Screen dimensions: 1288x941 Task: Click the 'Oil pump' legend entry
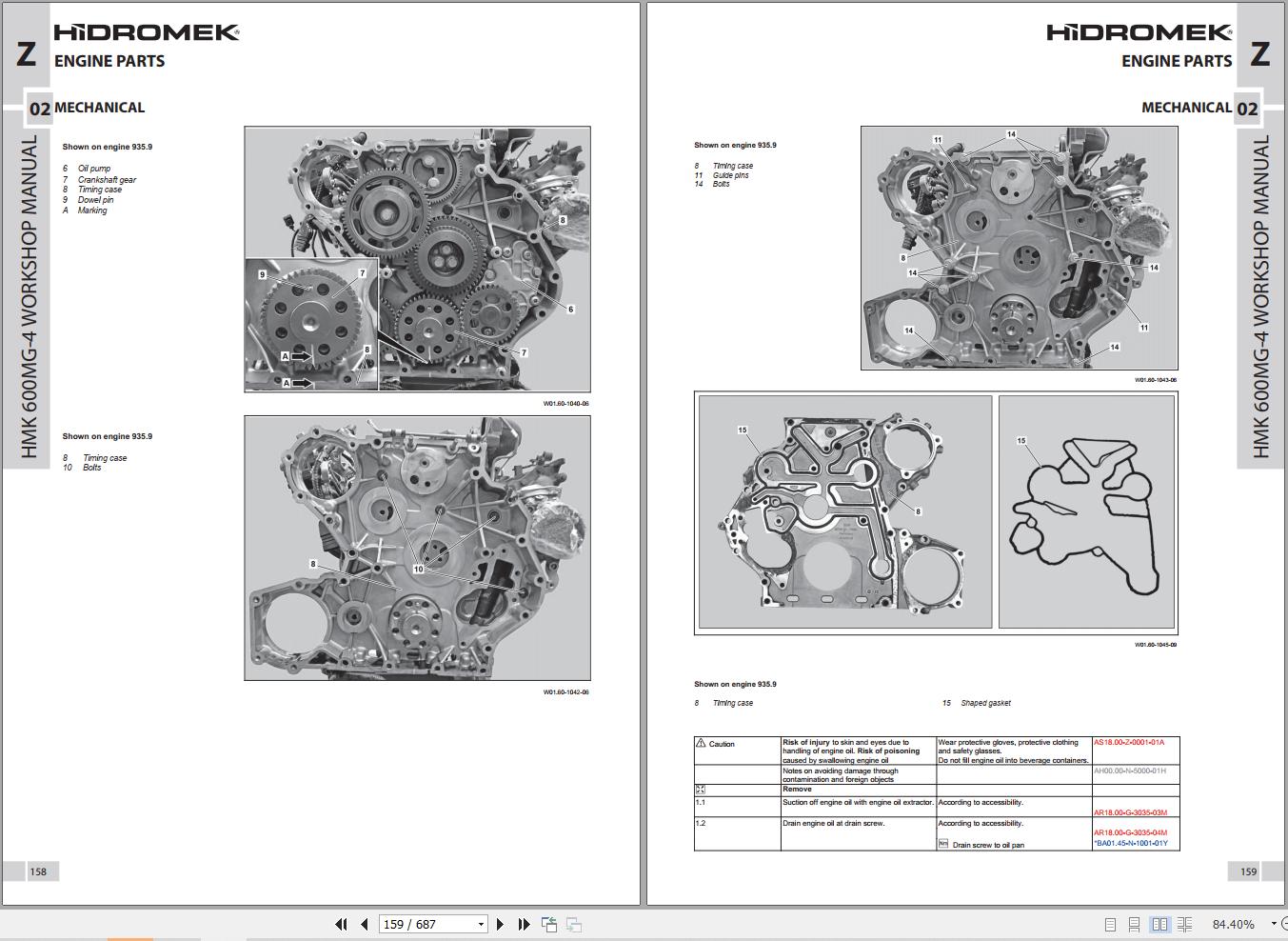point(94,169)
